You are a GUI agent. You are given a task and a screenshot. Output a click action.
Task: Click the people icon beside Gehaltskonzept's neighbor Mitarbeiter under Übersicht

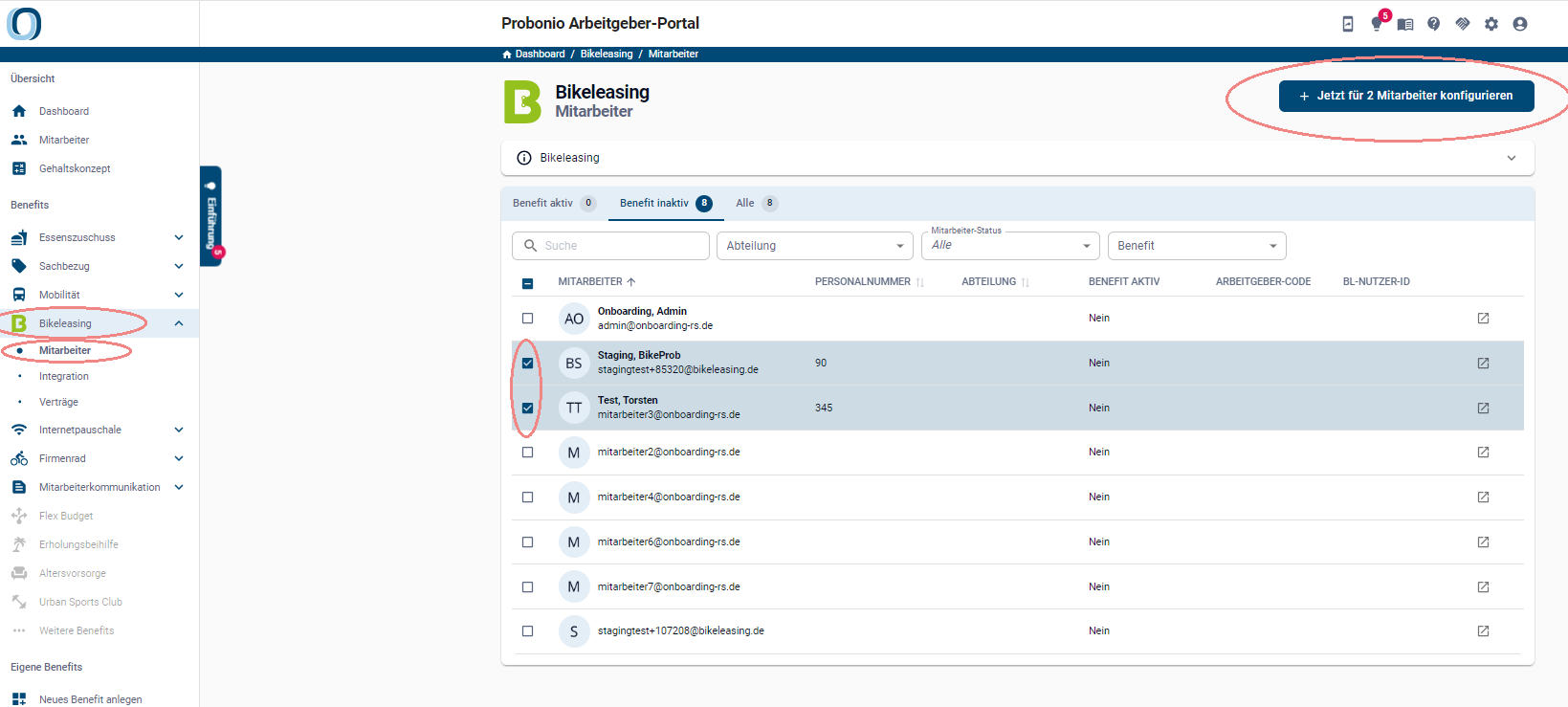pyautogui.click(x=19, y=140)
